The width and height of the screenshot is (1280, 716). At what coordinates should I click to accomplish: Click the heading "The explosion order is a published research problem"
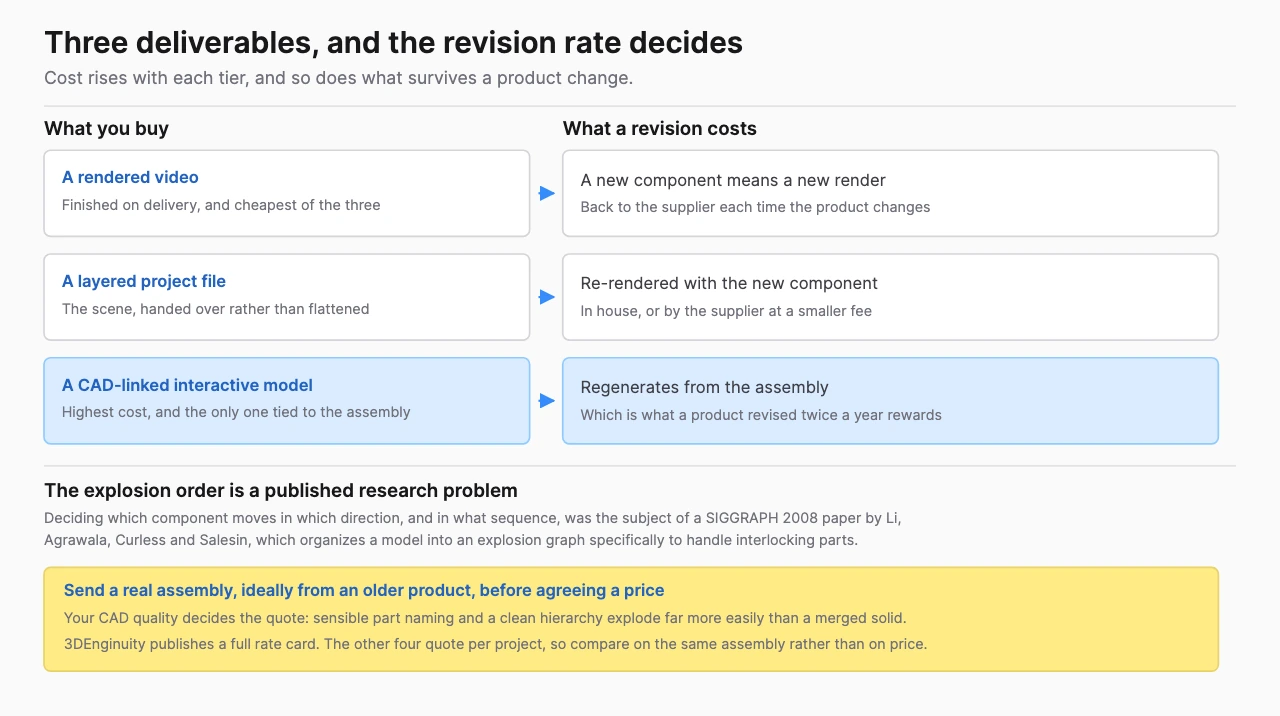coord(281,491)
